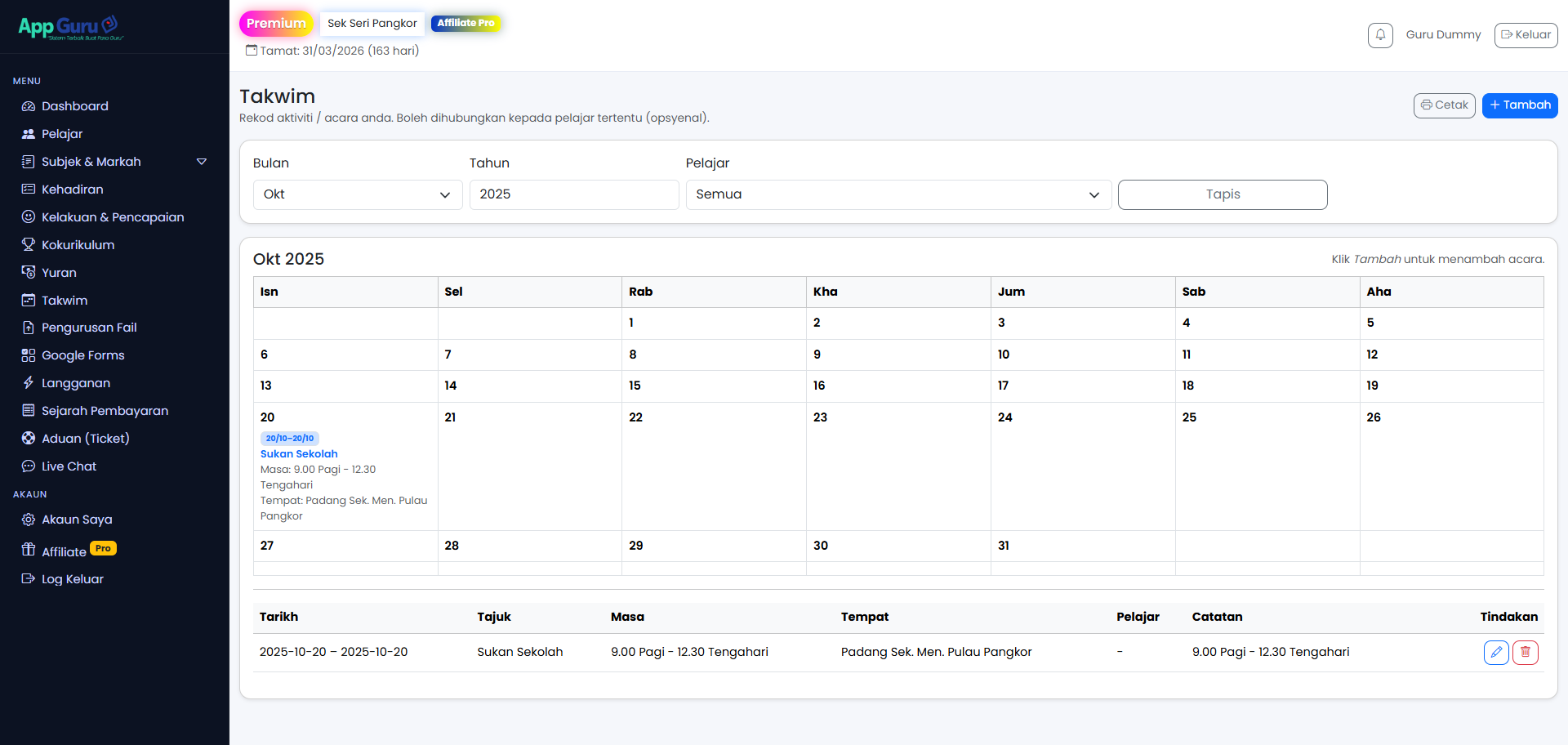Open the Bulan month dropdown

(358, 194)
